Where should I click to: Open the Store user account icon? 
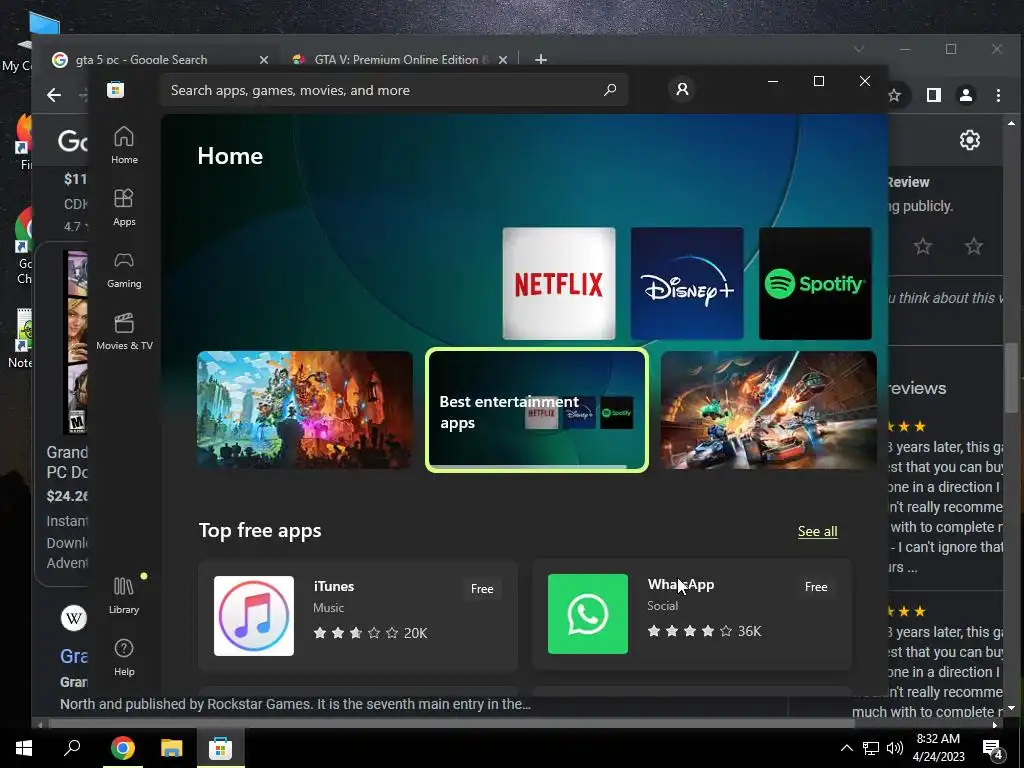click(682, 89)
